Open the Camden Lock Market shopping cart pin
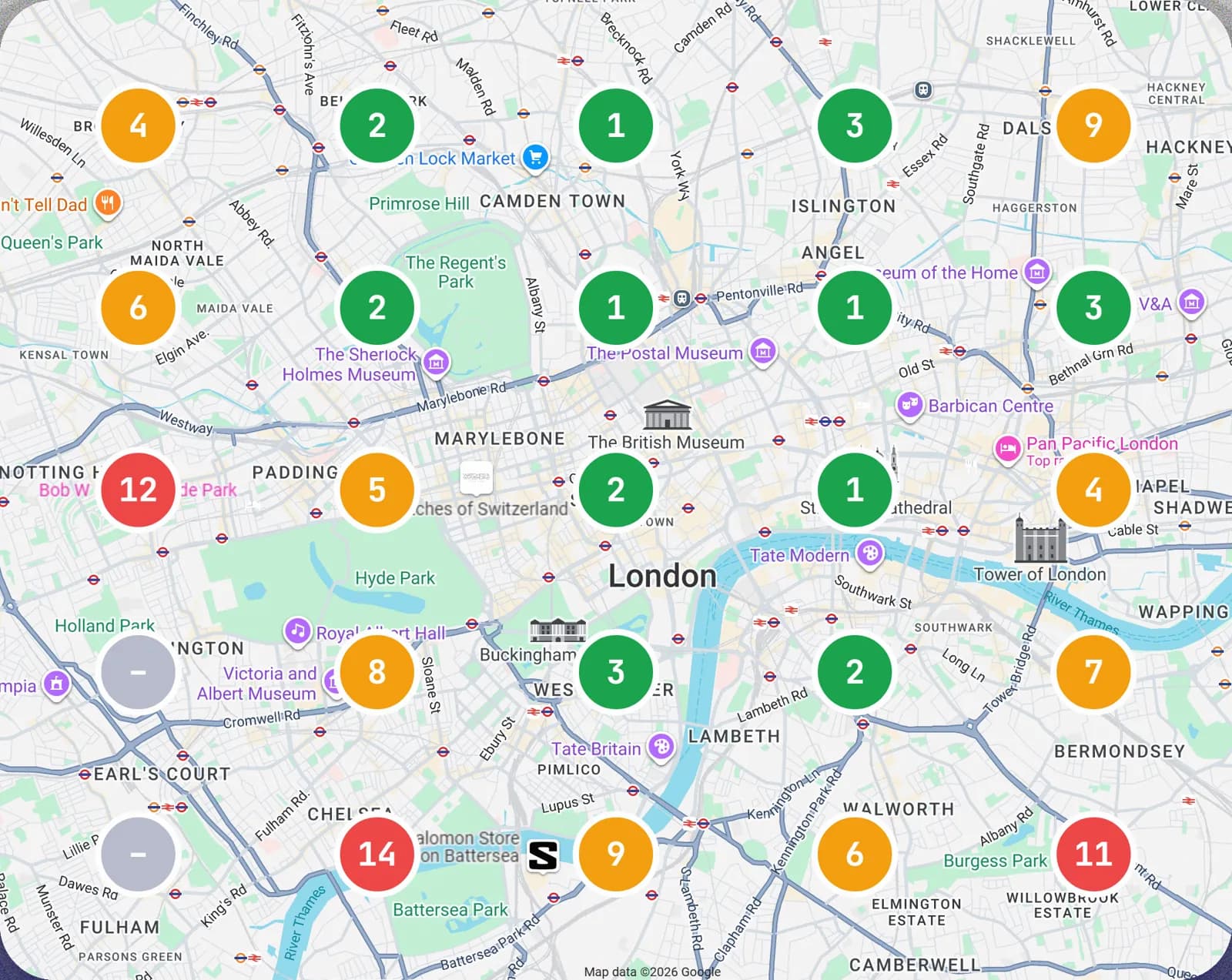 pyautogui.click(x=535, y=158)
